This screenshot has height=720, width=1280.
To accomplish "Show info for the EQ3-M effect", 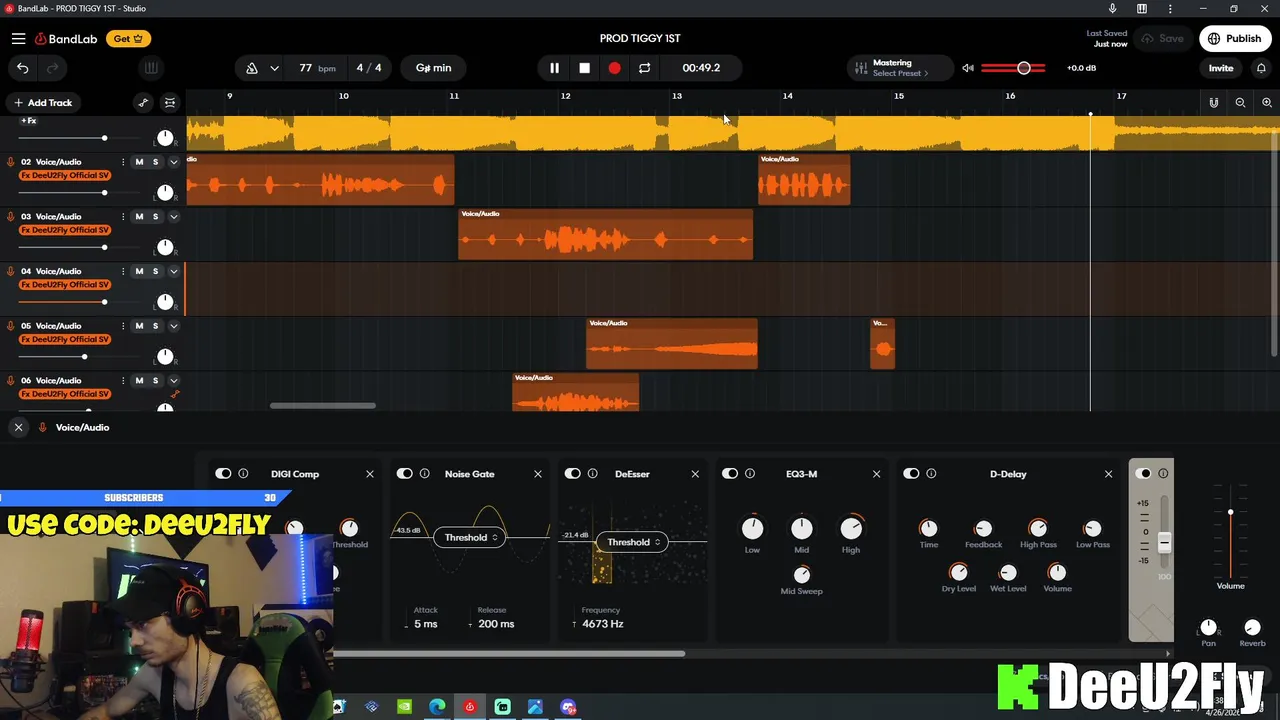I will (750, 474).
